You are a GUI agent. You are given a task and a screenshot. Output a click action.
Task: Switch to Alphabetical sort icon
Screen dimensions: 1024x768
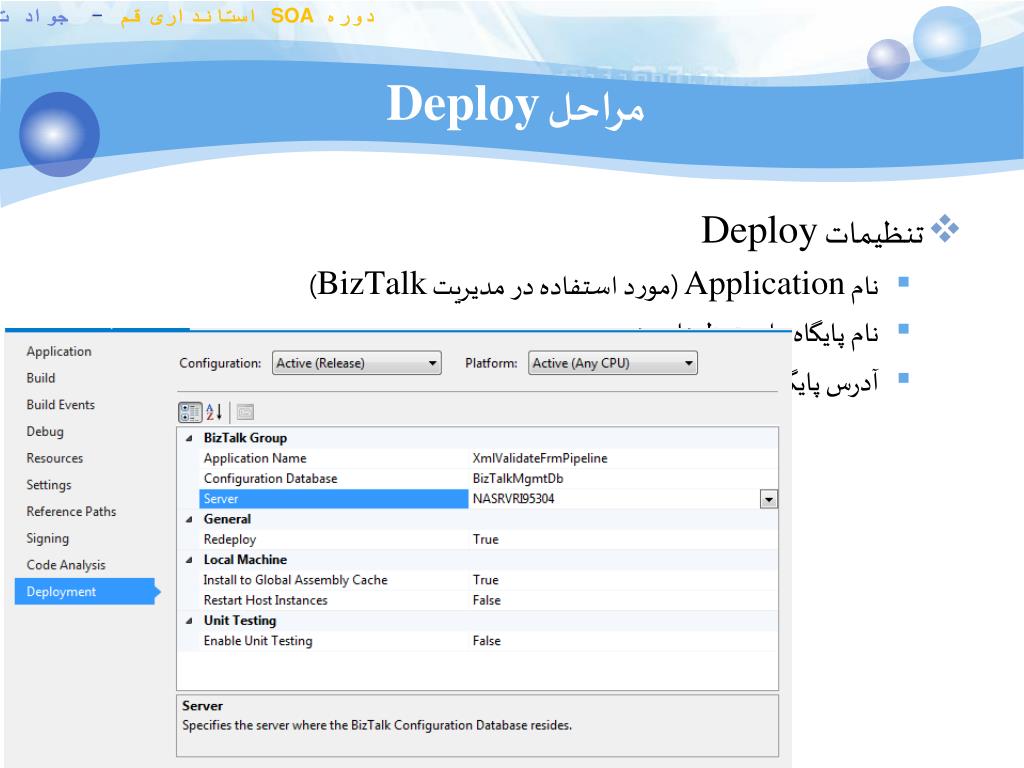214,412
